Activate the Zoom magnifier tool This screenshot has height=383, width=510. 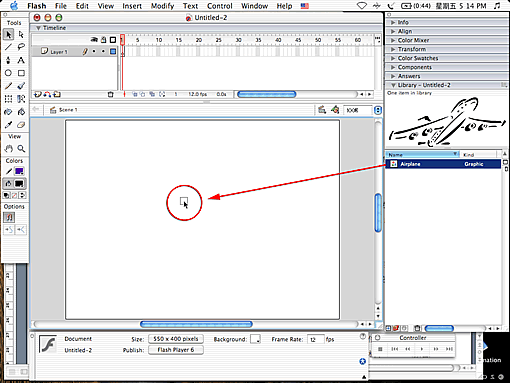[21, 149]
